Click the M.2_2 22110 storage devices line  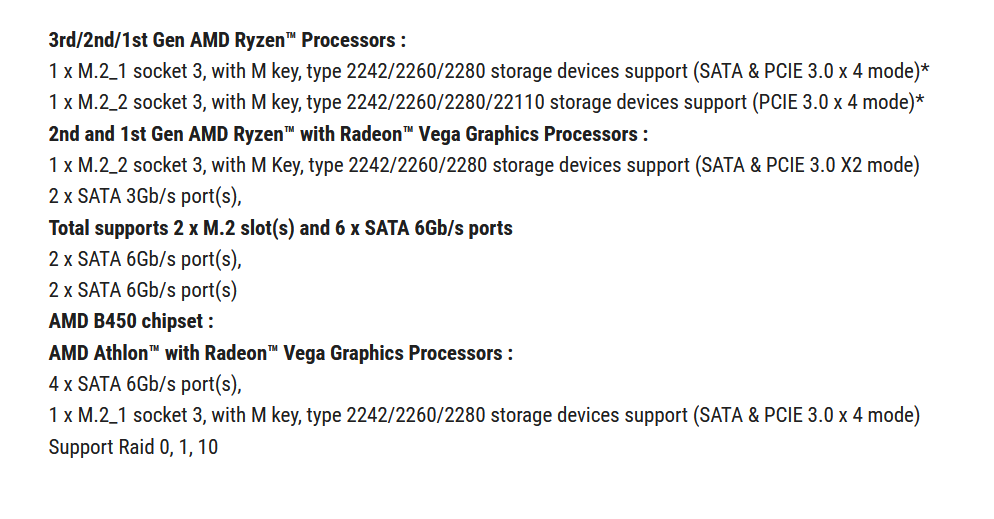(486, 103)
